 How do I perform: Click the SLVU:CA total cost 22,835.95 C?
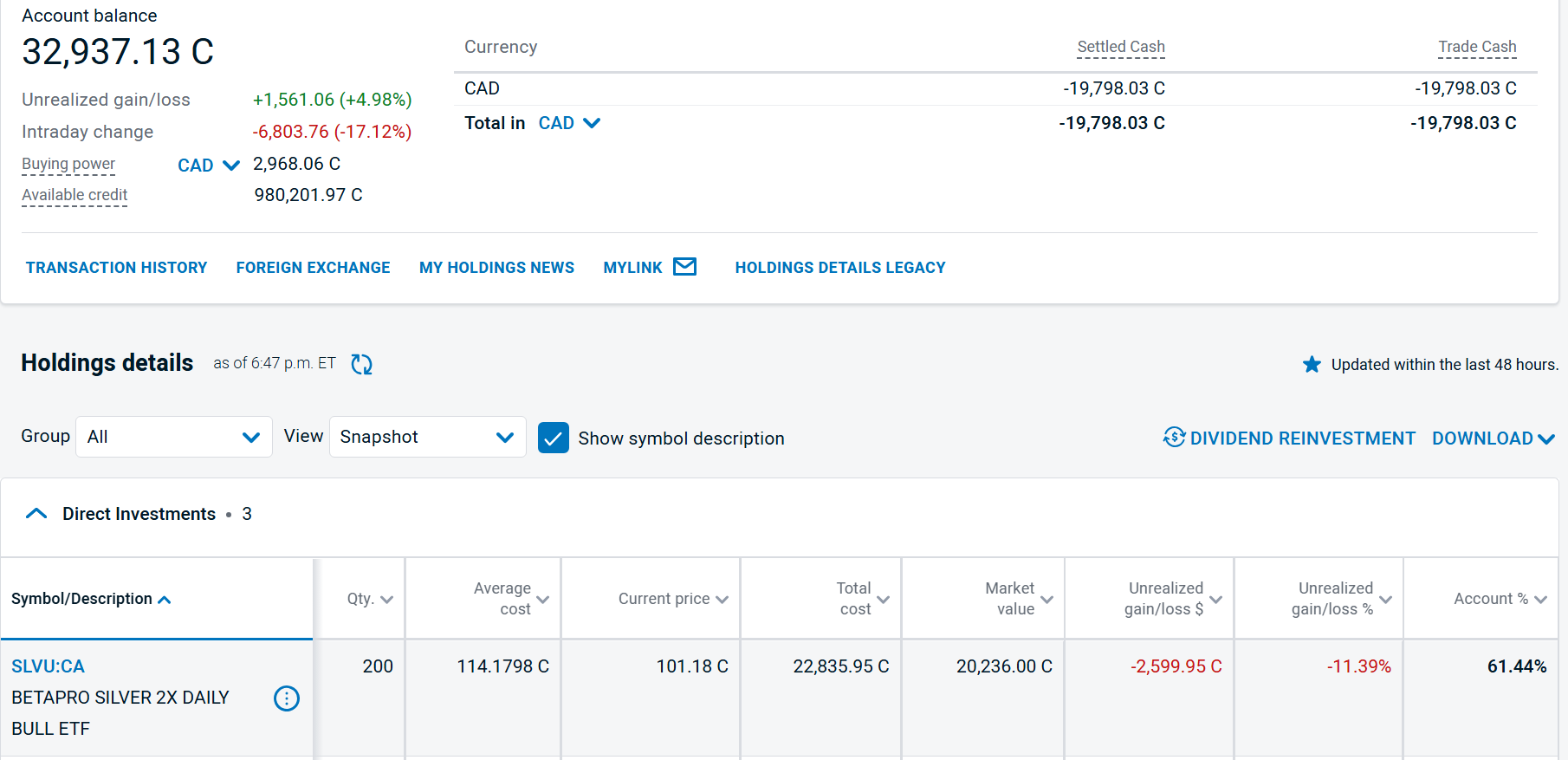[841, 666]
